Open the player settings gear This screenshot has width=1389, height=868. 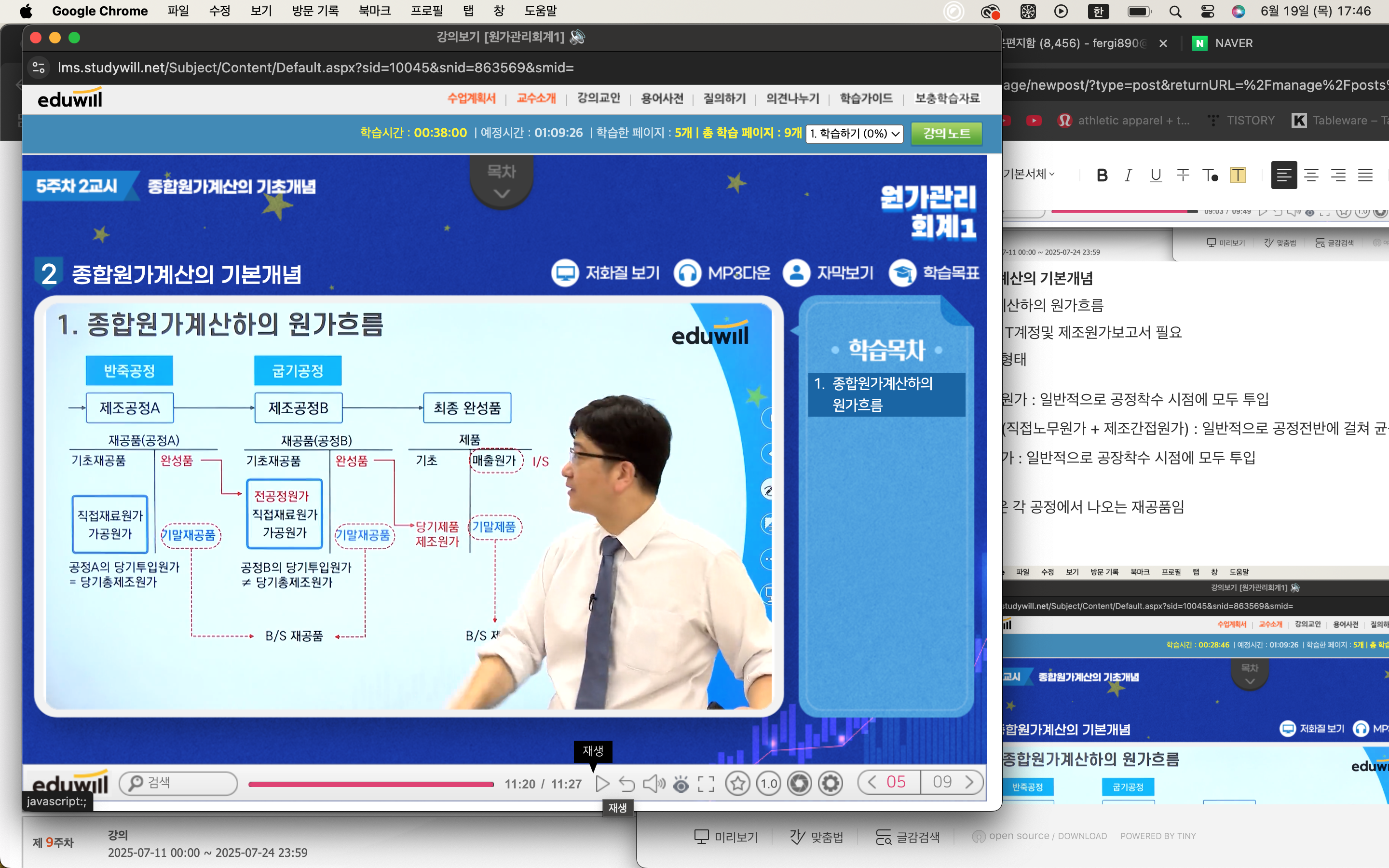pos(830,783)
